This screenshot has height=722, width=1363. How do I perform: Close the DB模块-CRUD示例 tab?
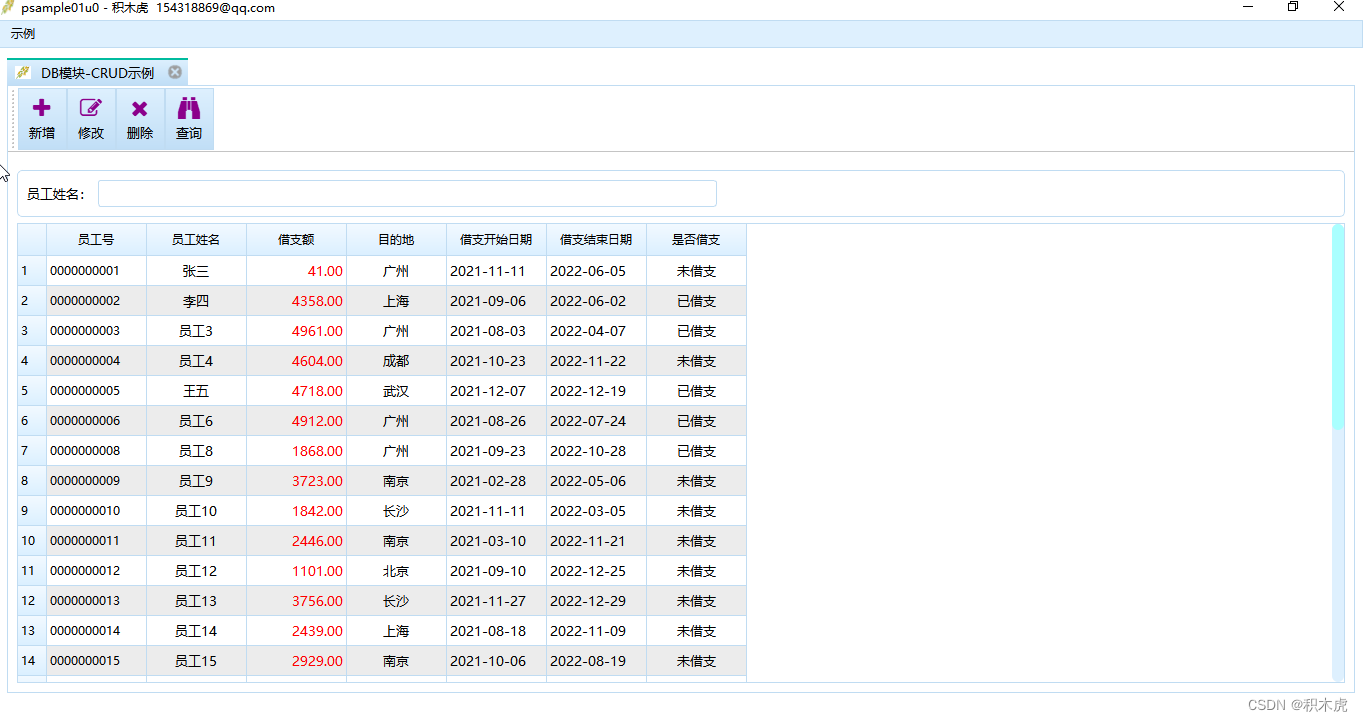click(174, 71)
